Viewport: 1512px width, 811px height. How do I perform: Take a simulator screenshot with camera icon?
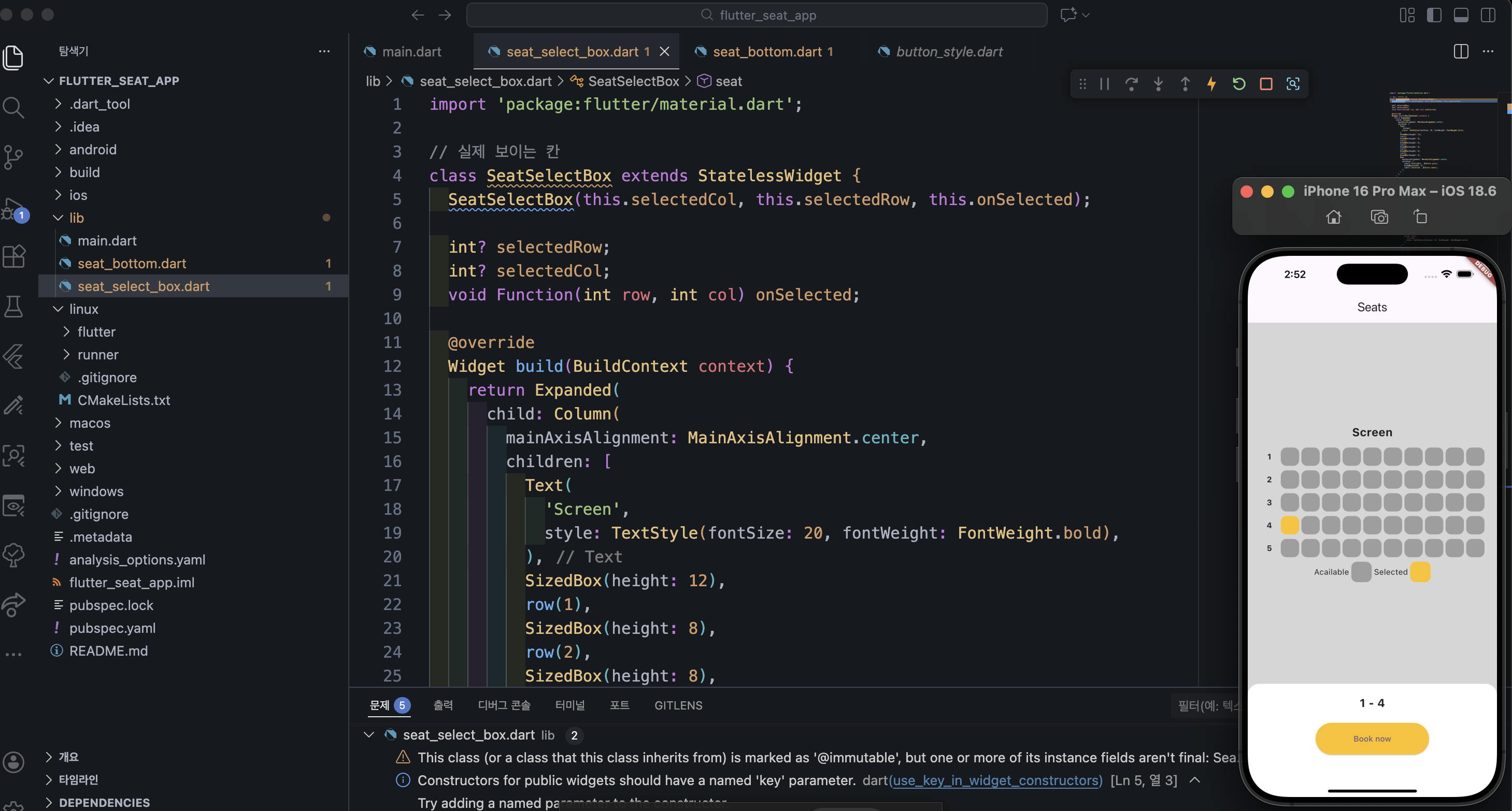1379,217
